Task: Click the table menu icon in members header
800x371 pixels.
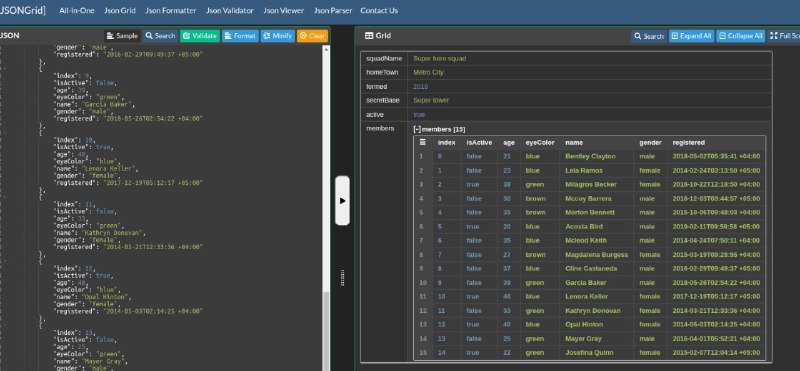Action: tap(422, 142)
